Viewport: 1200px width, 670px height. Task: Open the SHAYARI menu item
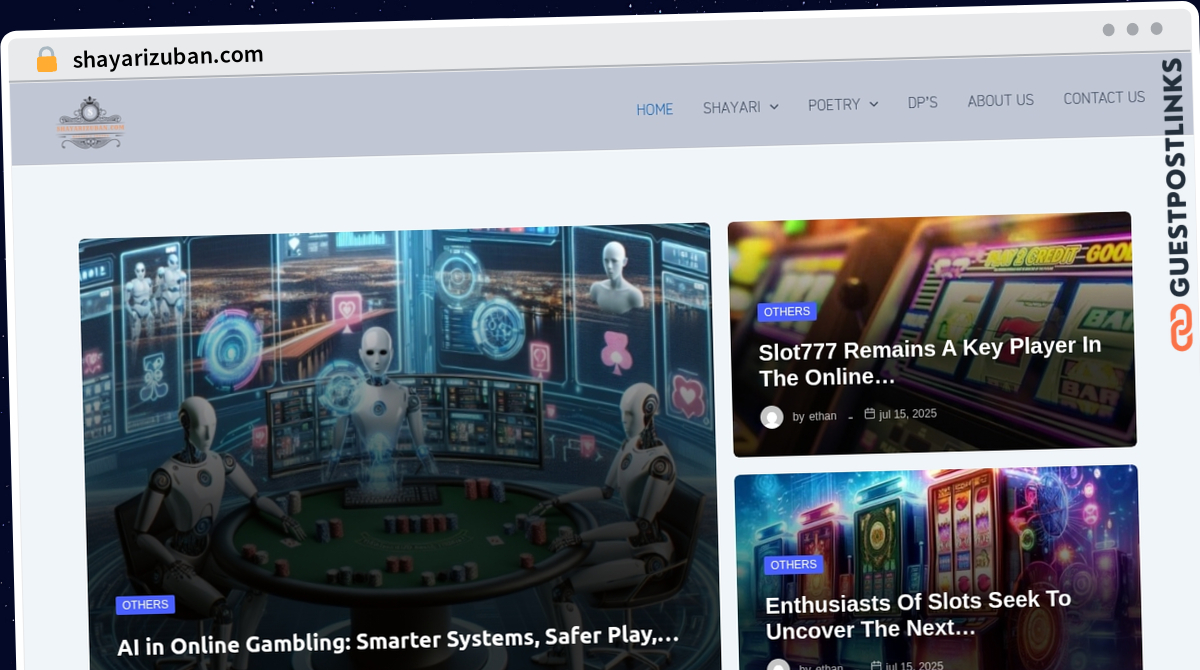click(x=732, y=107)
